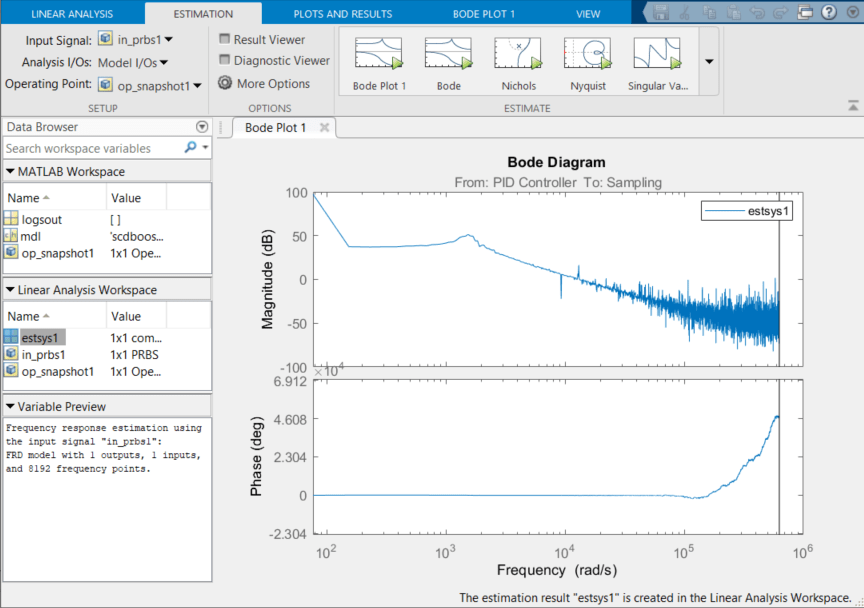Click the Search workspace variables field

(x=92, y=148)
